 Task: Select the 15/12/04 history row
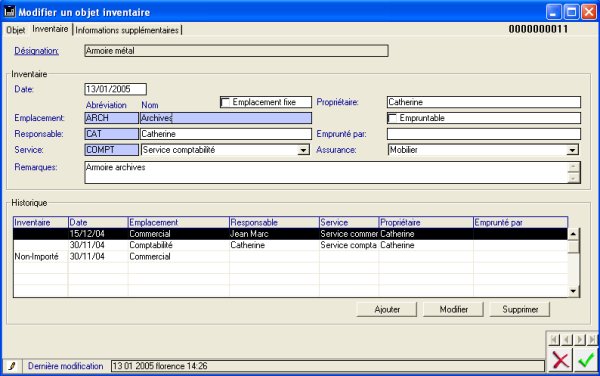point(290,234)
